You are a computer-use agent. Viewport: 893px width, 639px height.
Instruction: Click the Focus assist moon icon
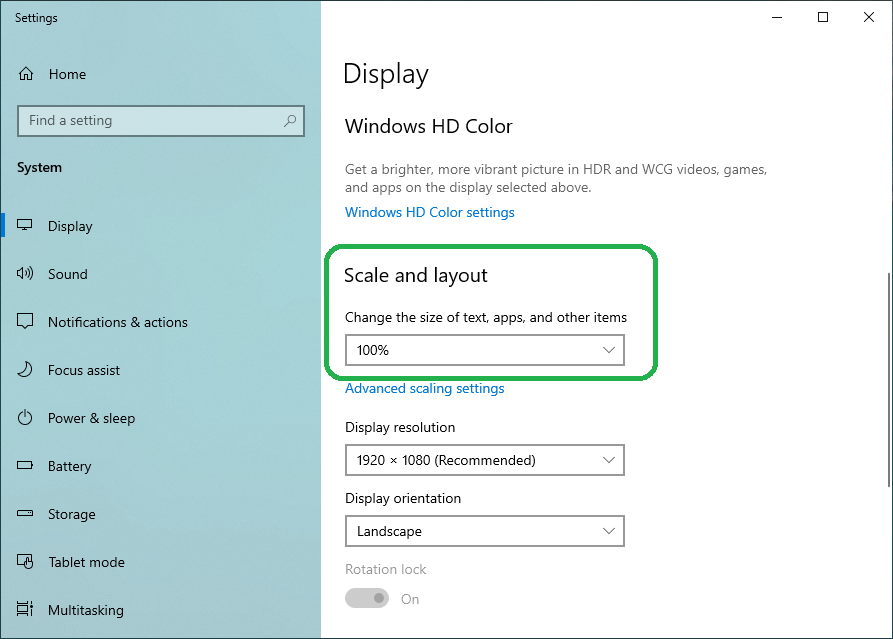click(x=26, y=370)
